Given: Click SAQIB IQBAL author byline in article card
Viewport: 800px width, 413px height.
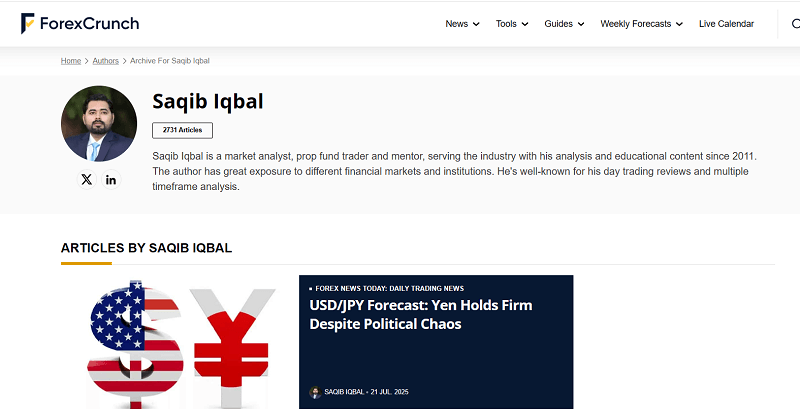Looking at the screenshot, I should click(344, 392).
